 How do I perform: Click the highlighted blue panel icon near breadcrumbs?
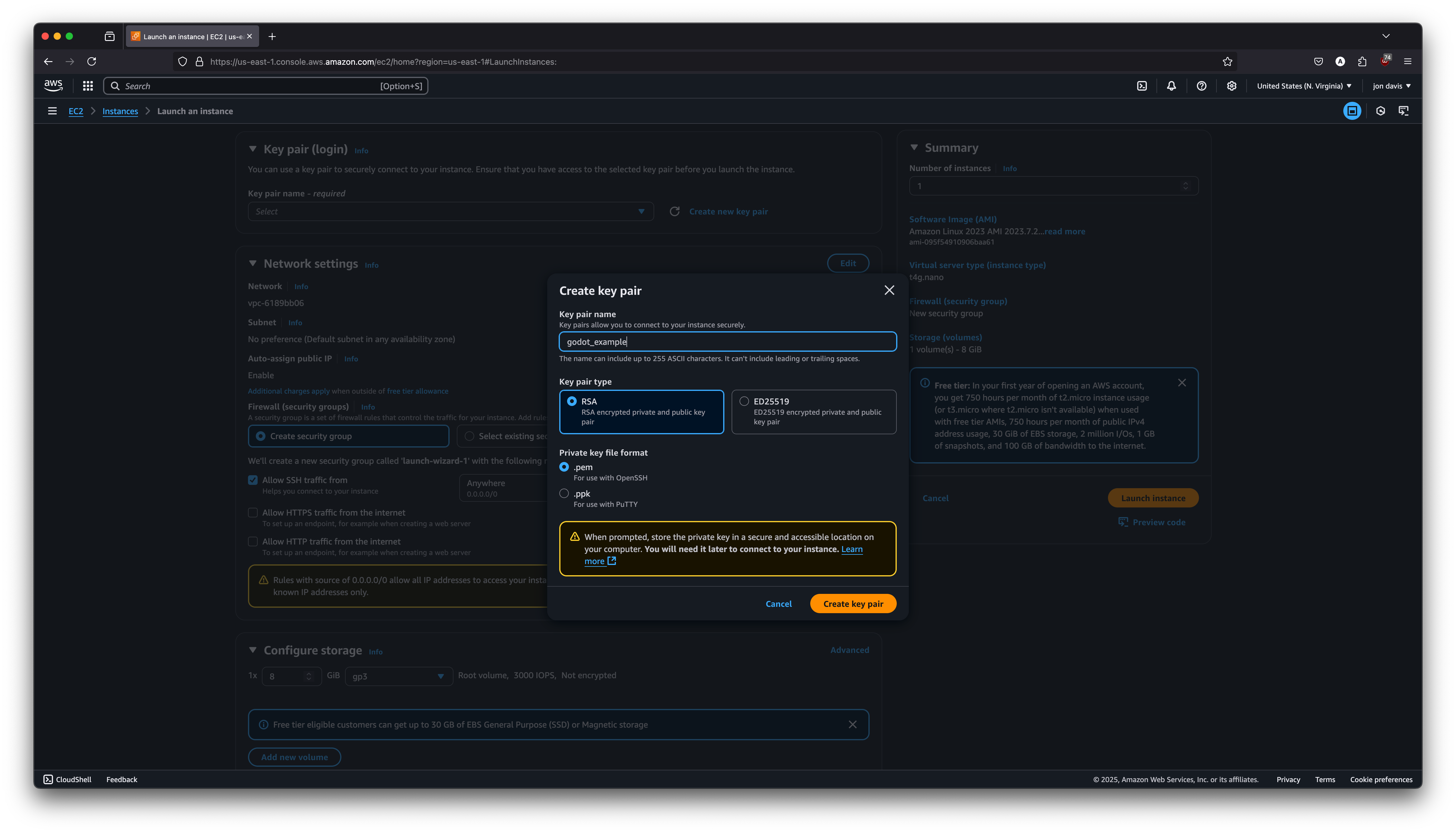(x=1352, y=111)
